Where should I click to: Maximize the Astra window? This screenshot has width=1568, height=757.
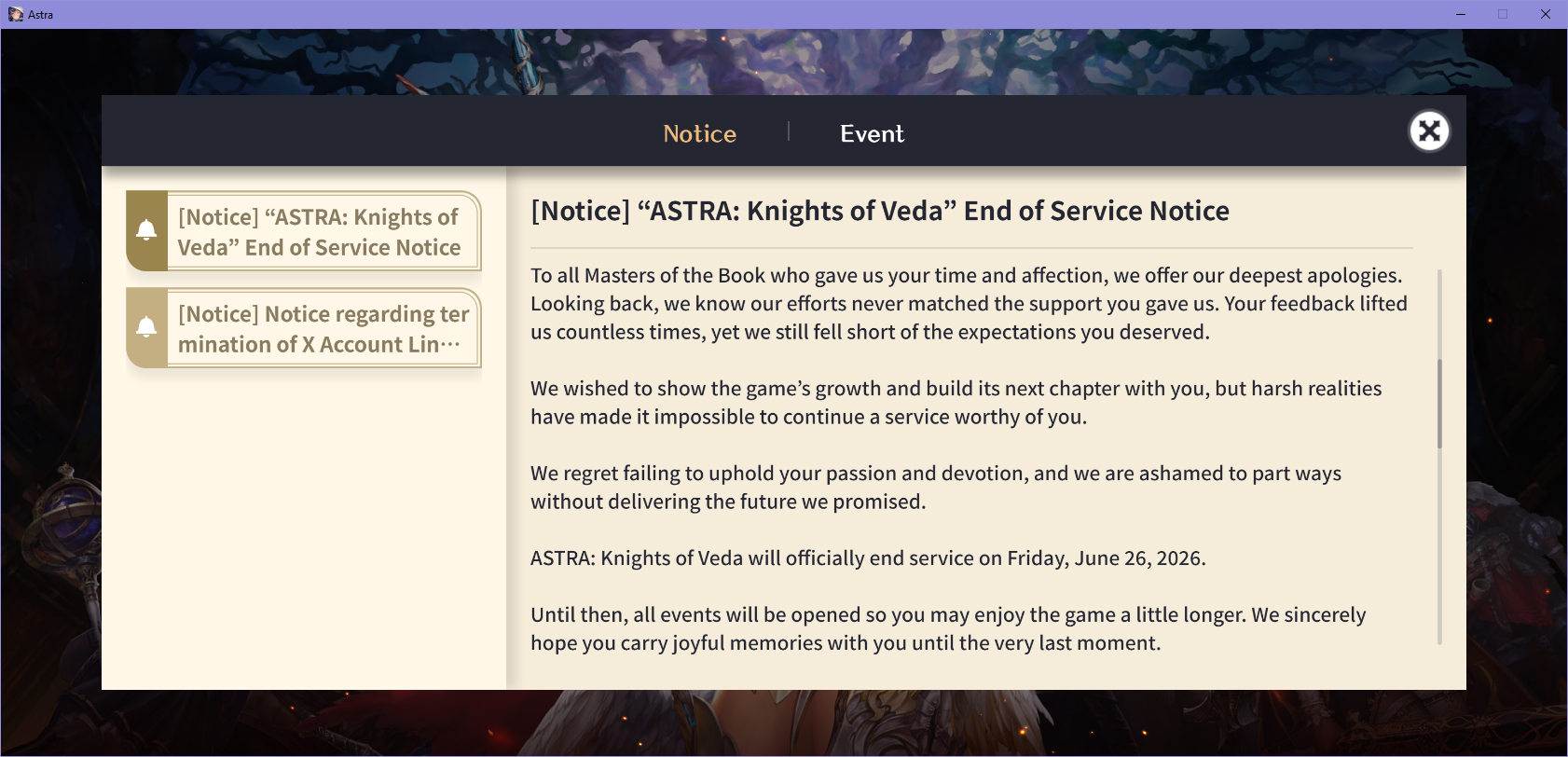1503,14
